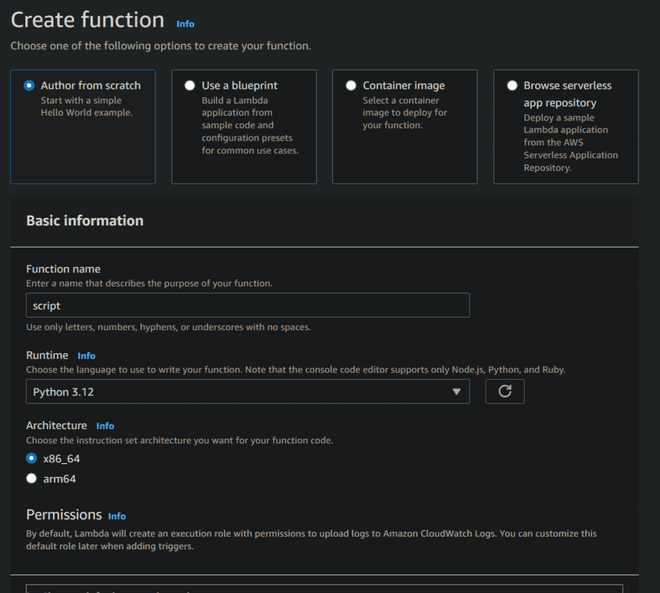
Task: Click the serverless app repository card description
Action: [x=571, y=143]
